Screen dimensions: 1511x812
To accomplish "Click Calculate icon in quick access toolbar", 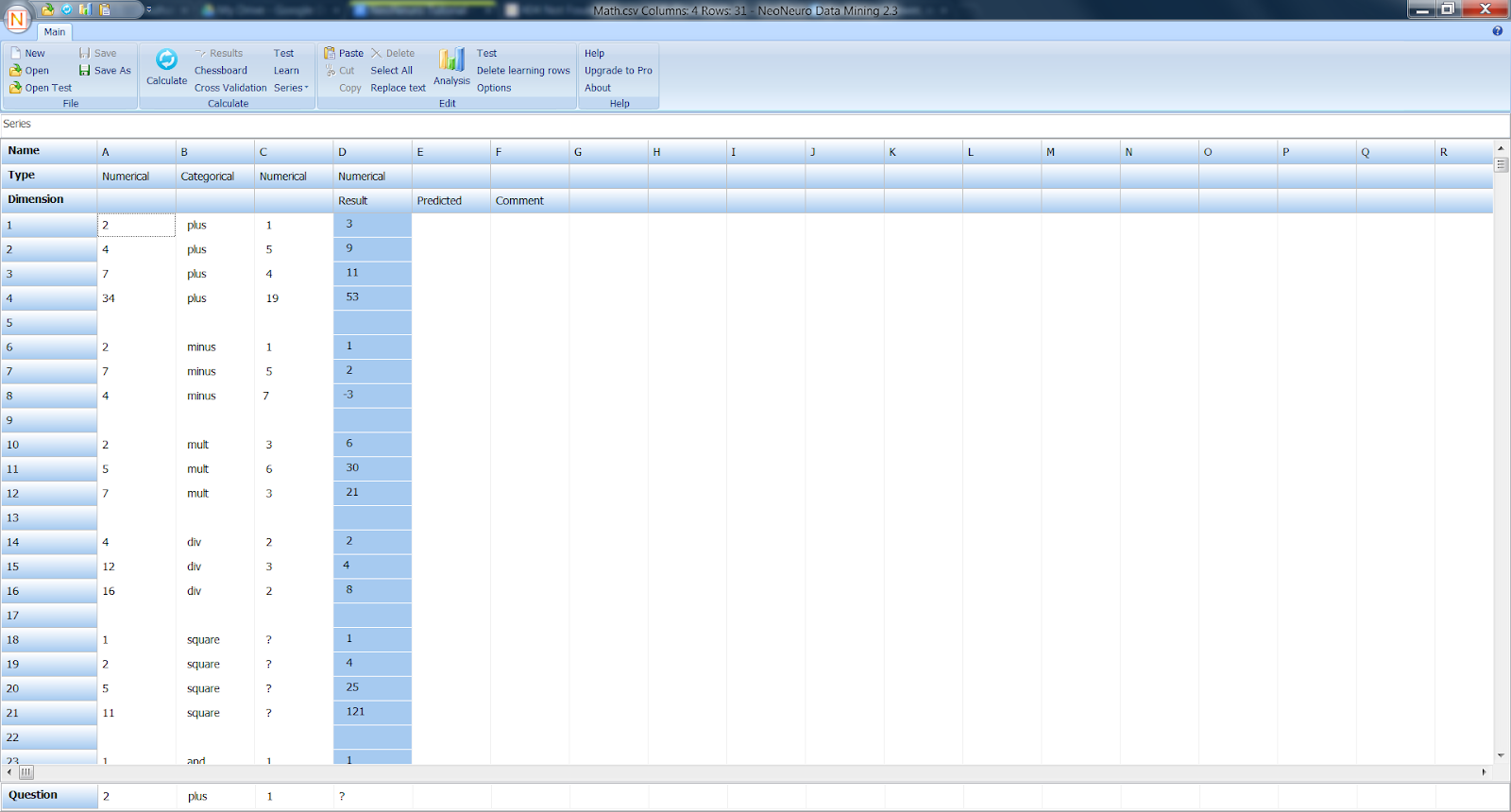I will click(66, 9).
